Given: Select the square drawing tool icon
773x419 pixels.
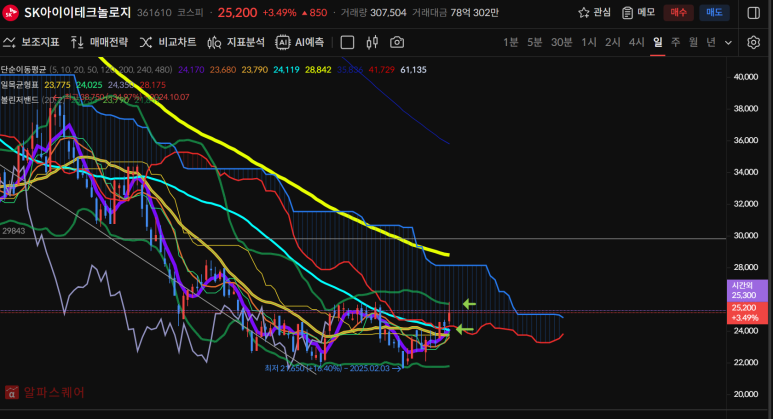Looking at the screenshot, I should [347, 43].
